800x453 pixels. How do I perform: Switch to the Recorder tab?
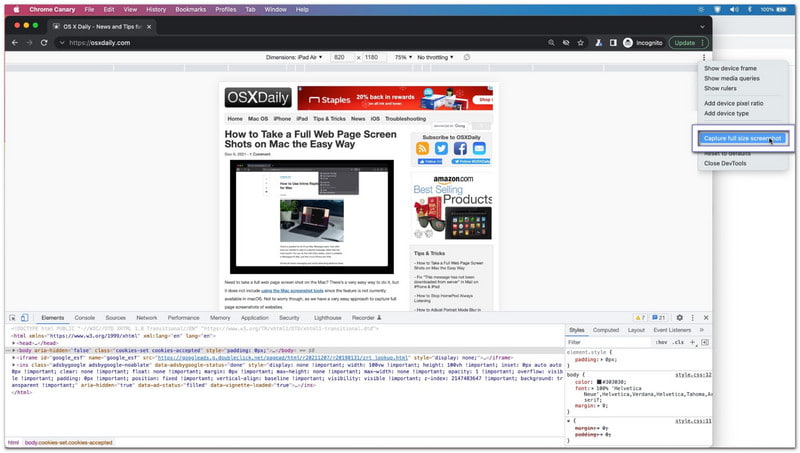click(366, 318)
